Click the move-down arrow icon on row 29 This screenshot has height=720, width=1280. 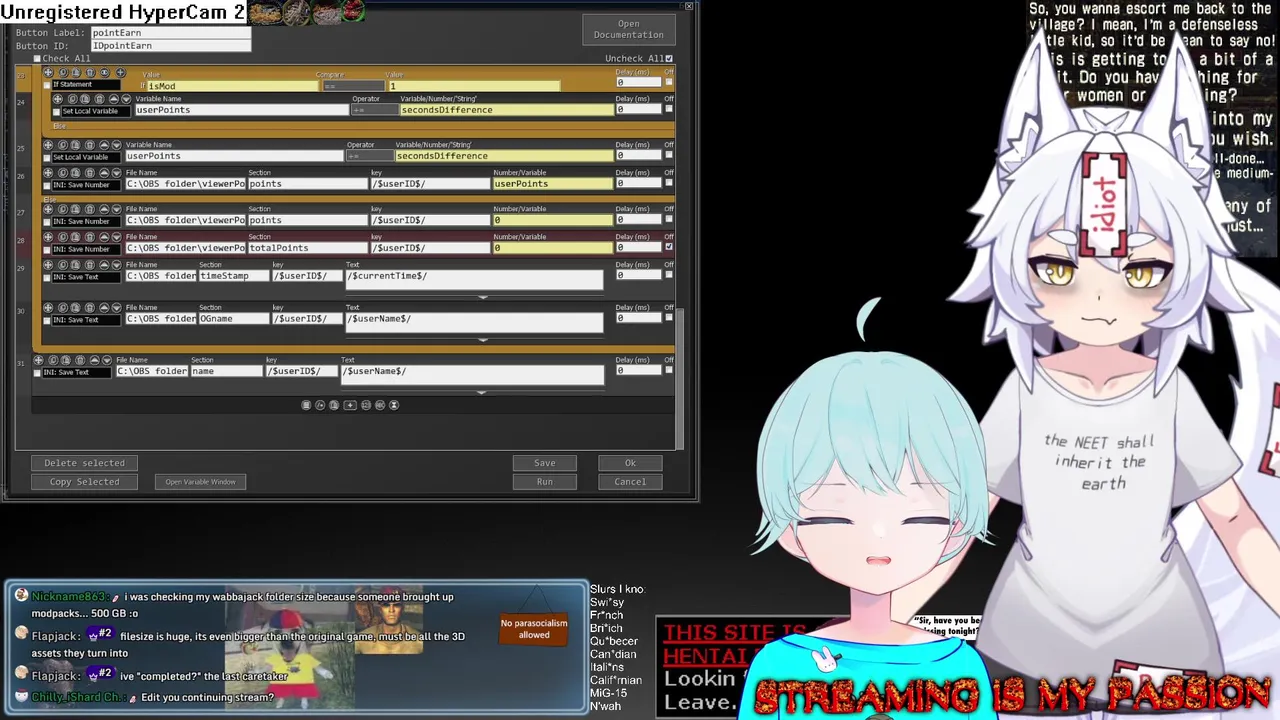click(117, 265)
